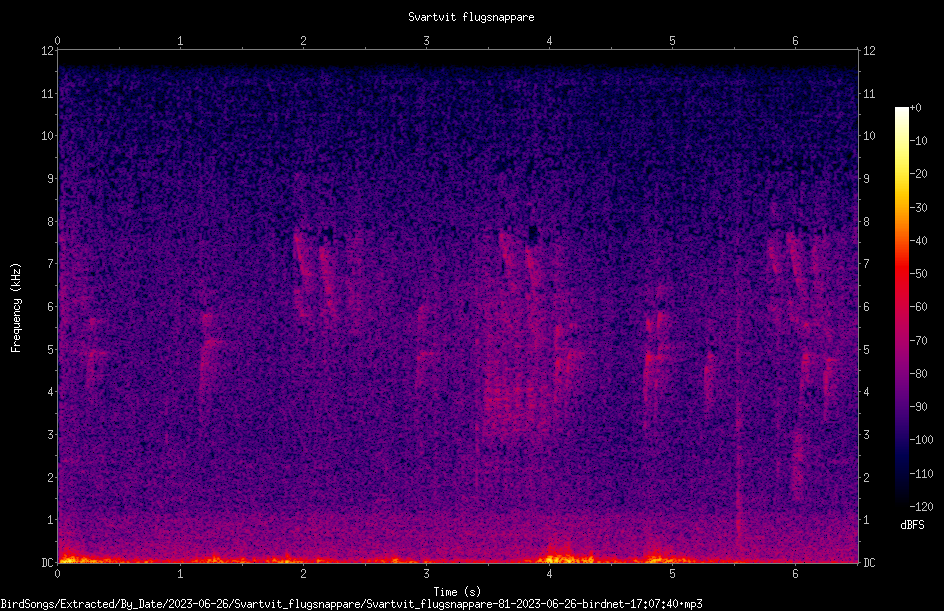Click '12' on the left frequency axis
The width and height of the screenshot is (944, 611).
tap(47, 51)
